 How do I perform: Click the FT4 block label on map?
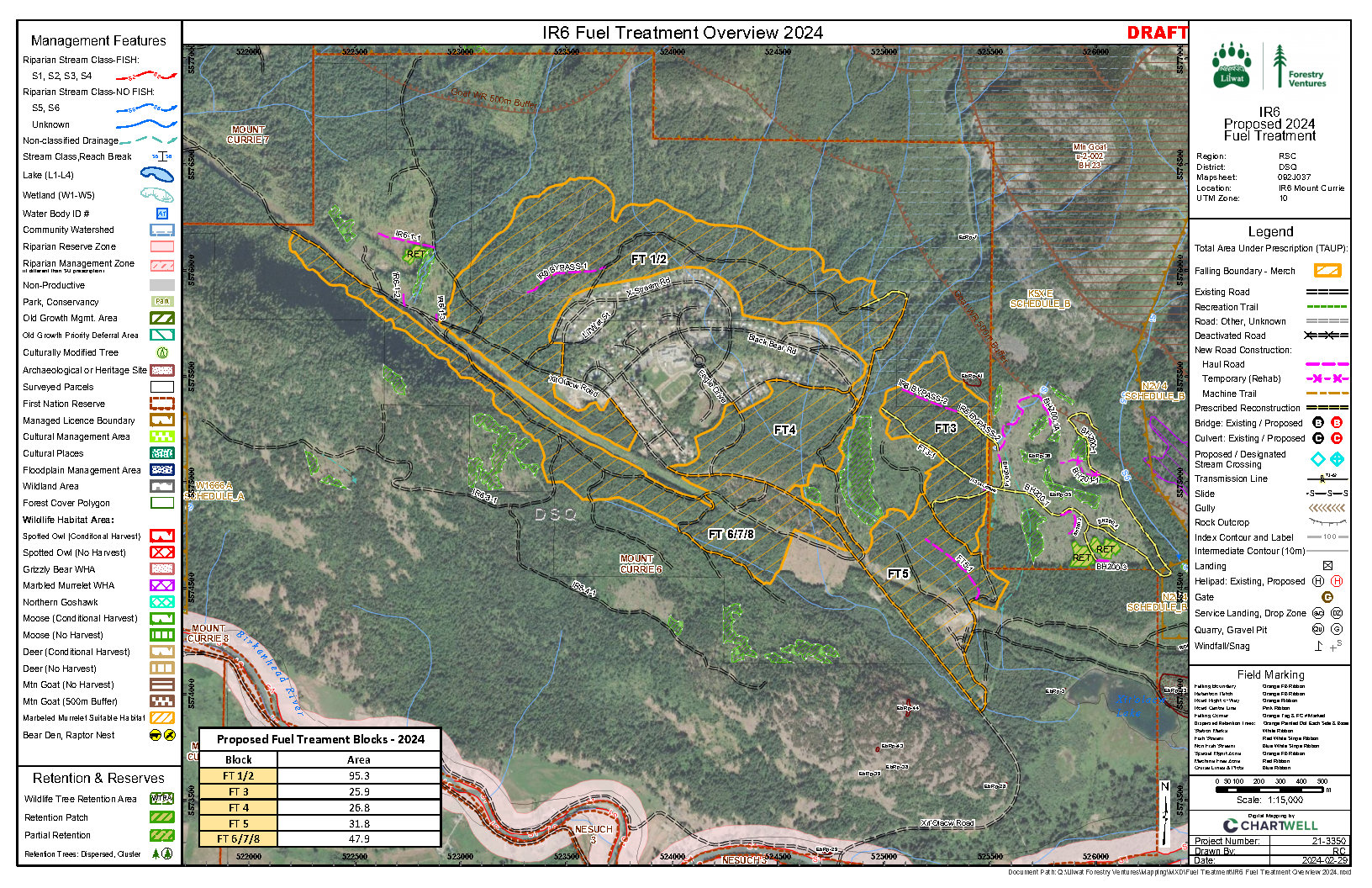(784, 430)
